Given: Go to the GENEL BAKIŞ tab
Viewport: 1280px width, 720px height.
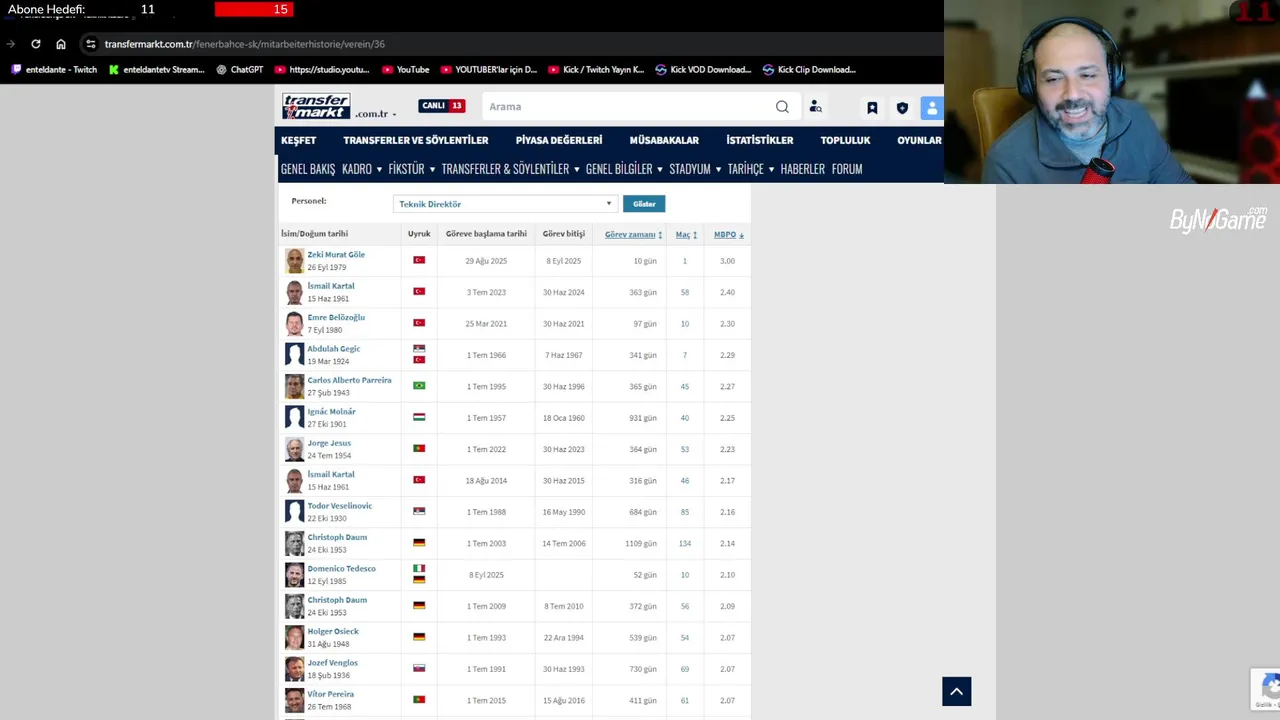Looking at the screenshot, I should click(x=308, y=169).
